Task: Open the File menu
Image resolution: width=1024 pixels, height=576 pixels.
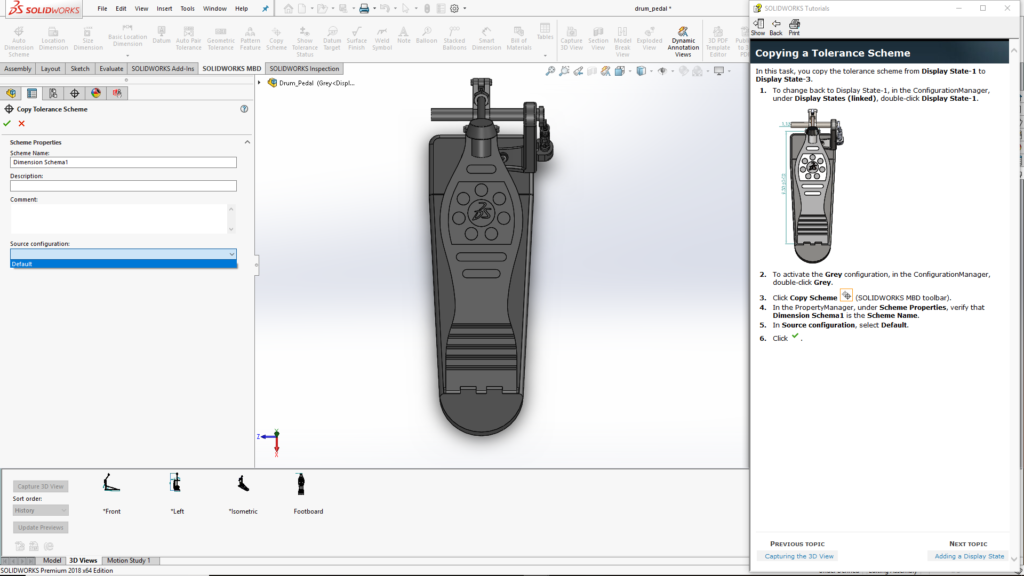Action: pos(103,8)
